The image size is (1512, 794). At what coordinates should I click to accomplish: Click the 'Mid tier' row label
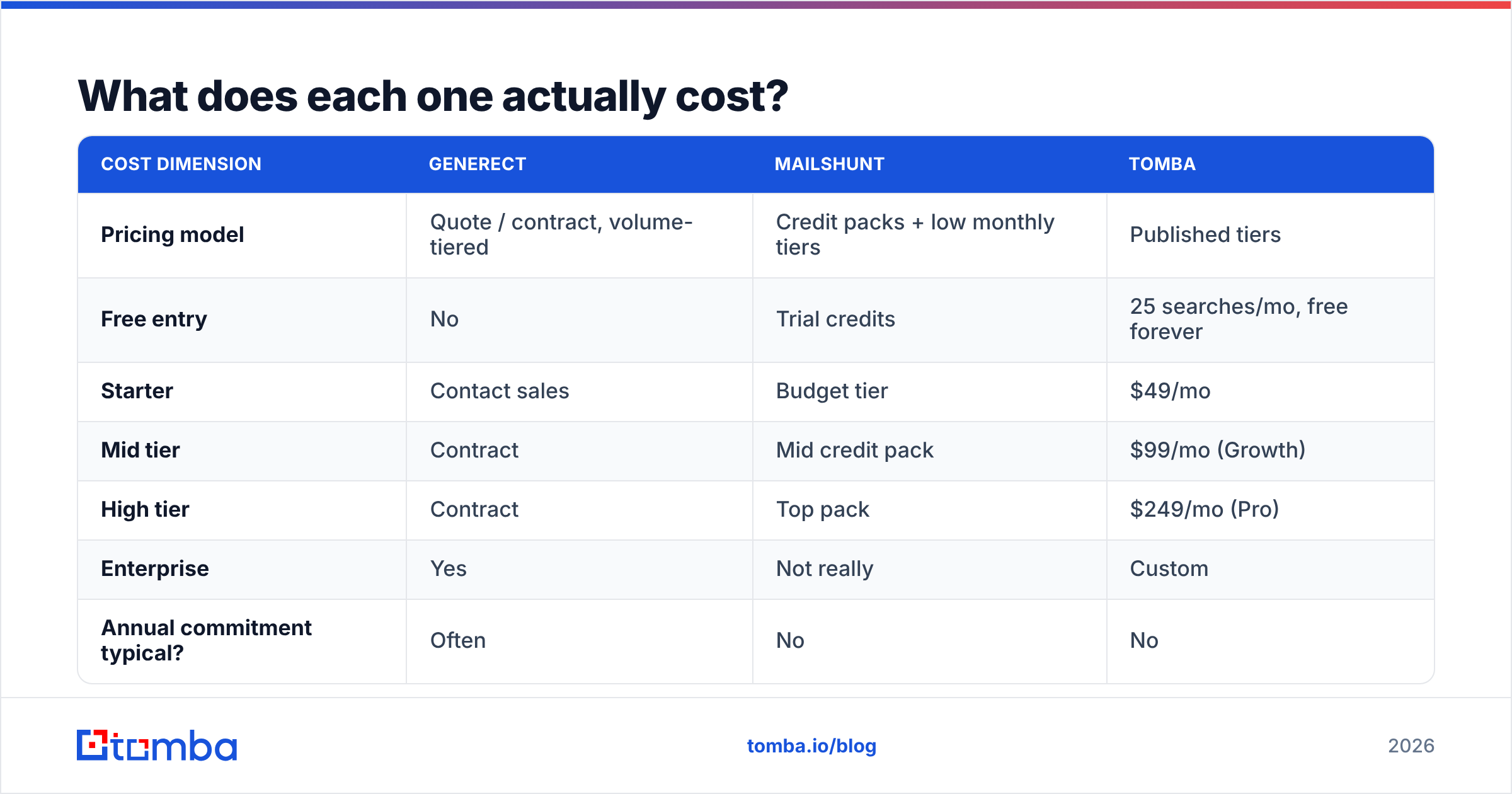tap(140, 450)
